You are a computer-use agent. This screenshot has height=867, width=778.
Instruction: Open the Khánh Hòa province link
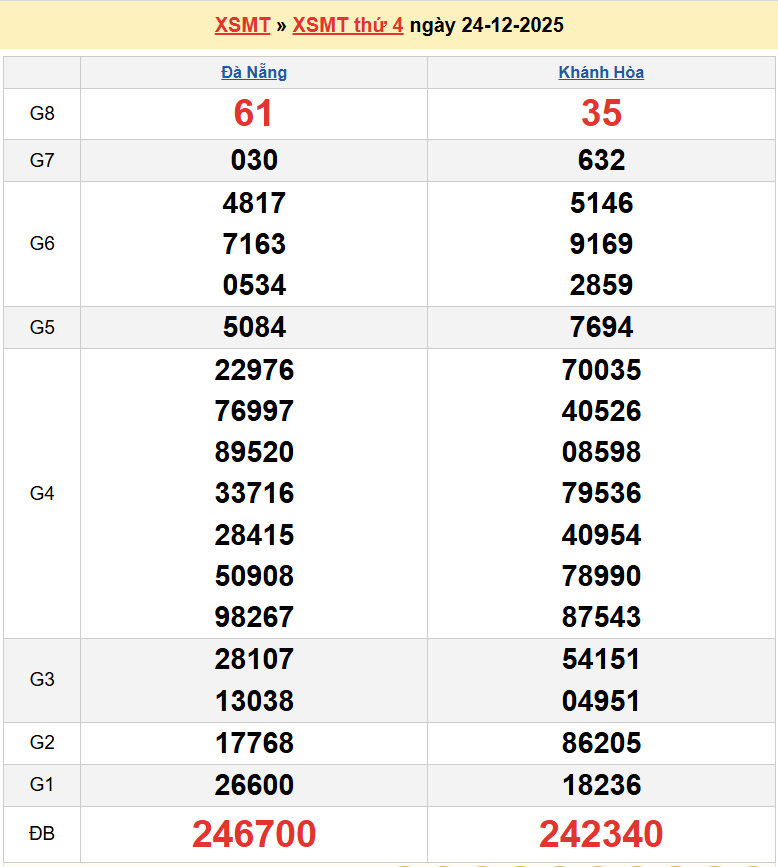[x=601, y=72]
